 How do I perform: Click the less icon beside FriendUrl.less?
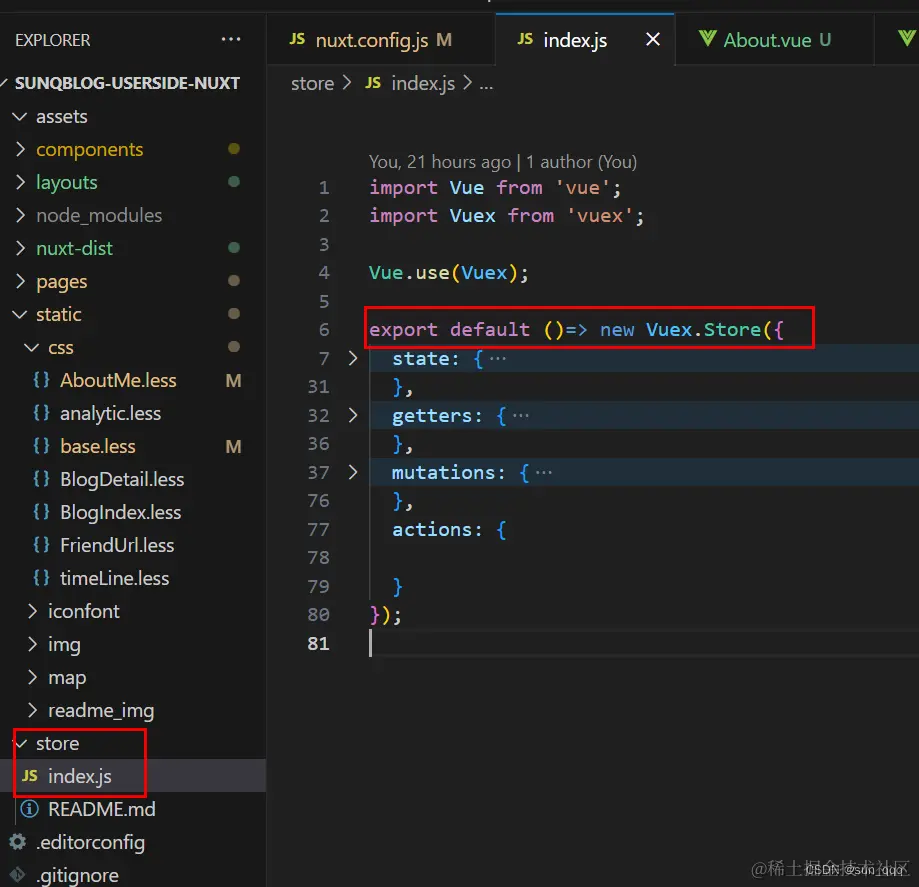tap(41, 545)
